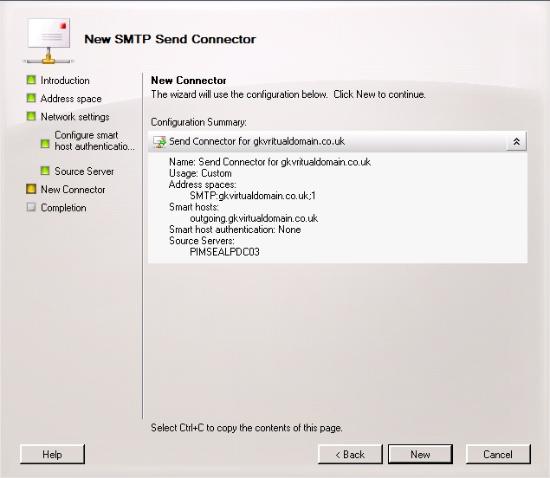The width and height of the screenshot is (550, 478).
Task: Click the green Source Server step indicator
Action: click(x=45, y=171)
